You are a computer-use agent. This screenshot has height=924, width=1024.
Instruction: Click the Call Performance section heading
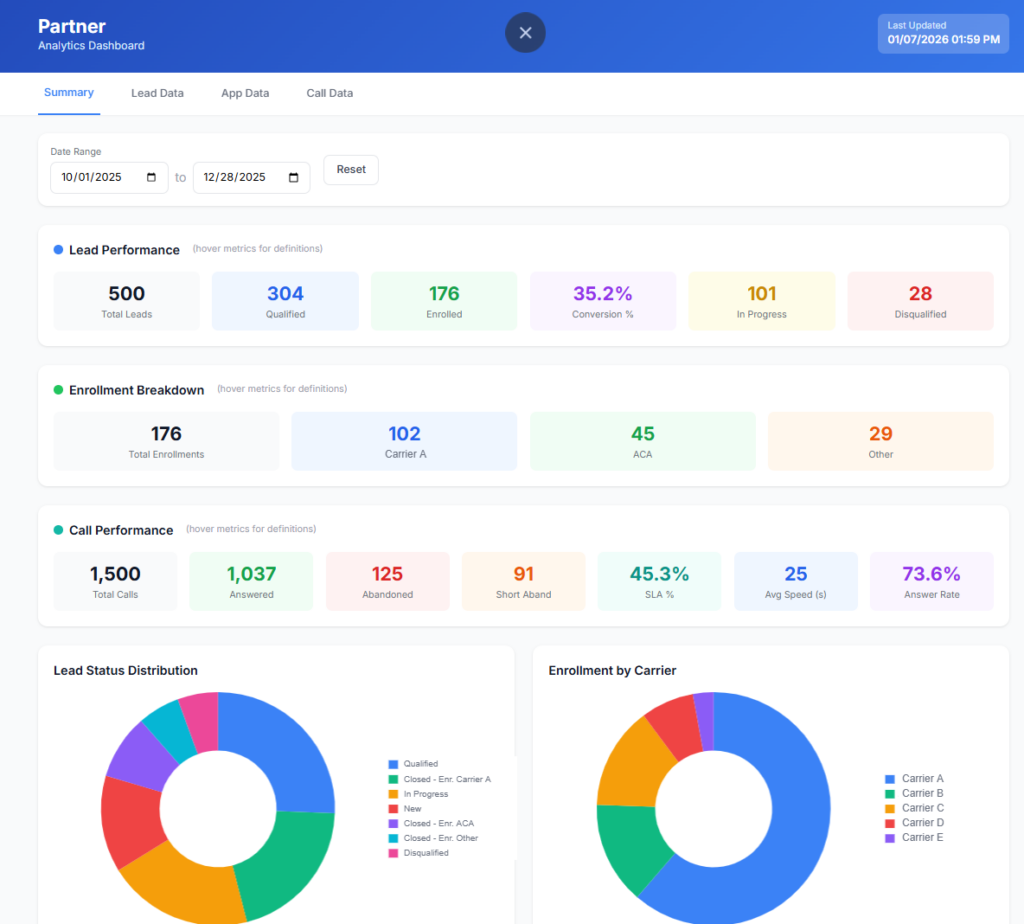121,530
